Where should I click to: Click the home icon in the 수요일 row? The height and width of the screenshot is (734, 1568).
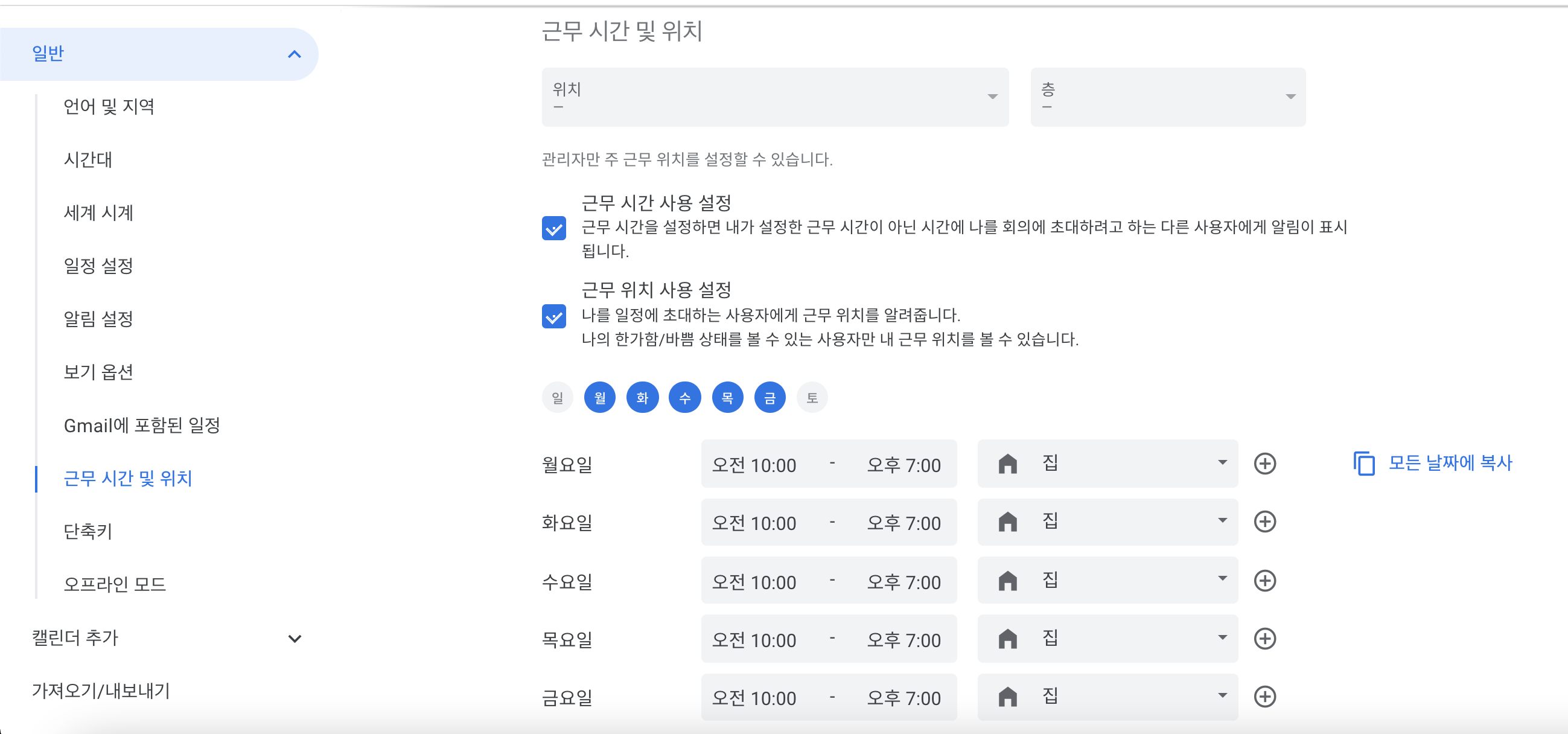pos(1007,581)
